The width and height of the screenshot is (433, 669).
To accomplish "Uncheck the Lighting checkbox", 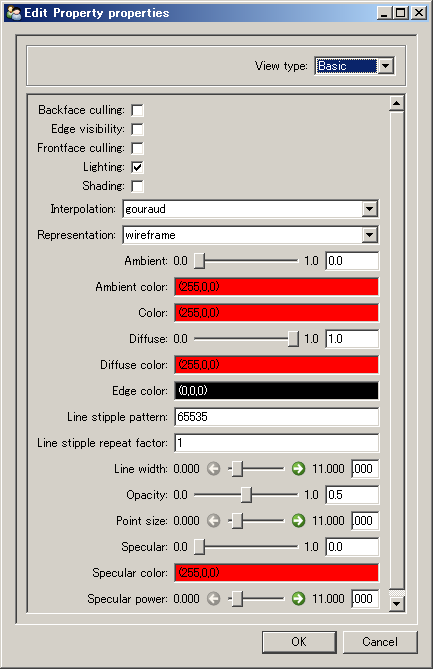I will (137, 167).
